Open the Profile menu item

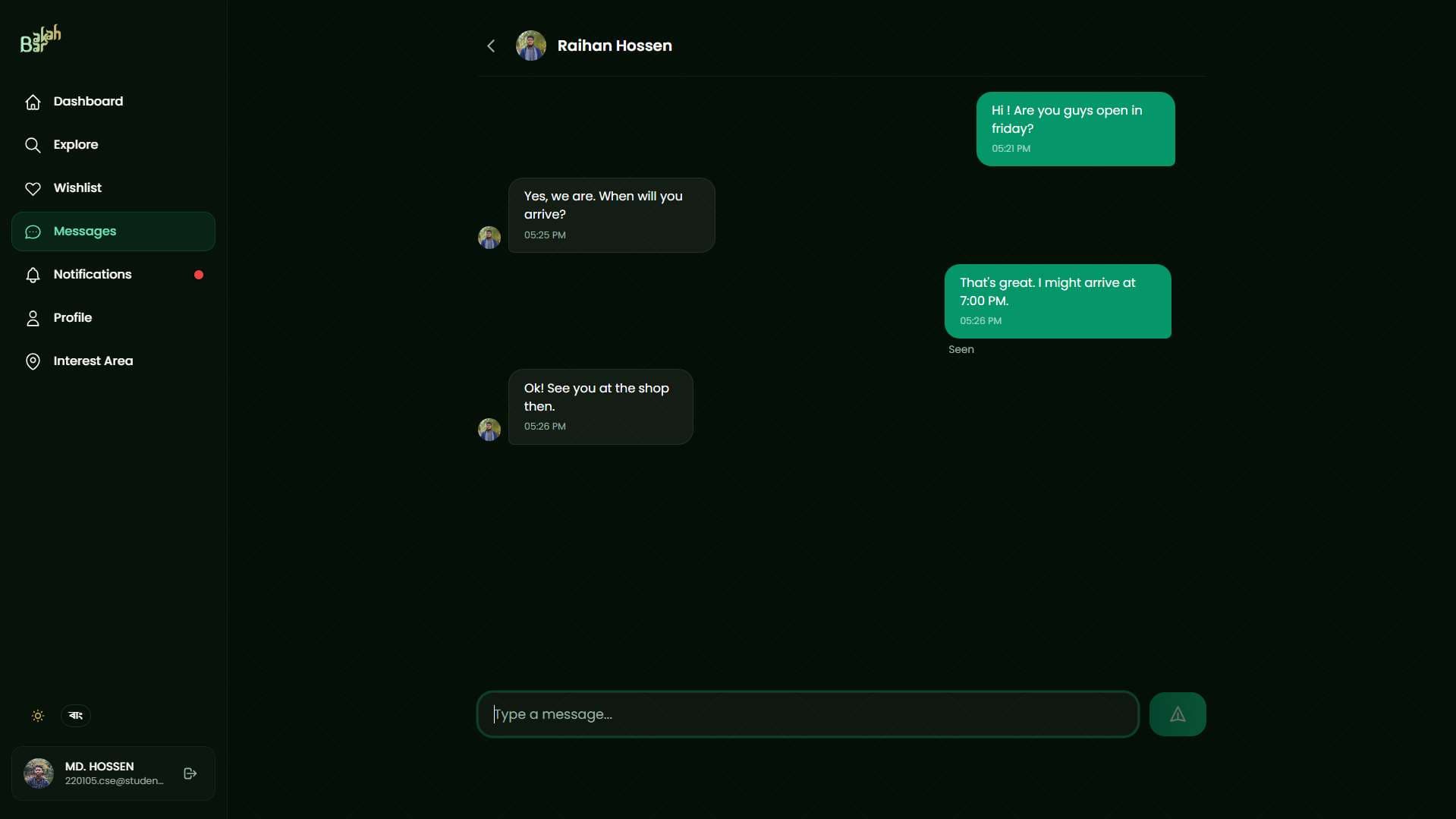click(73, 318)
